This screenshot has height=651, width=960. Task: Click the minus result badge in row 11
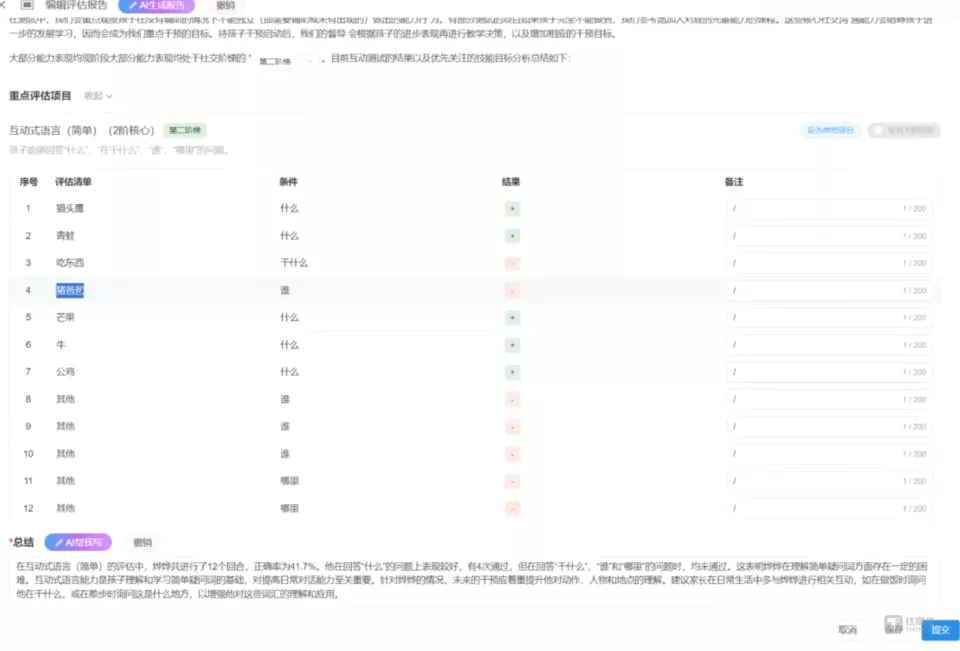click(512, 481)
